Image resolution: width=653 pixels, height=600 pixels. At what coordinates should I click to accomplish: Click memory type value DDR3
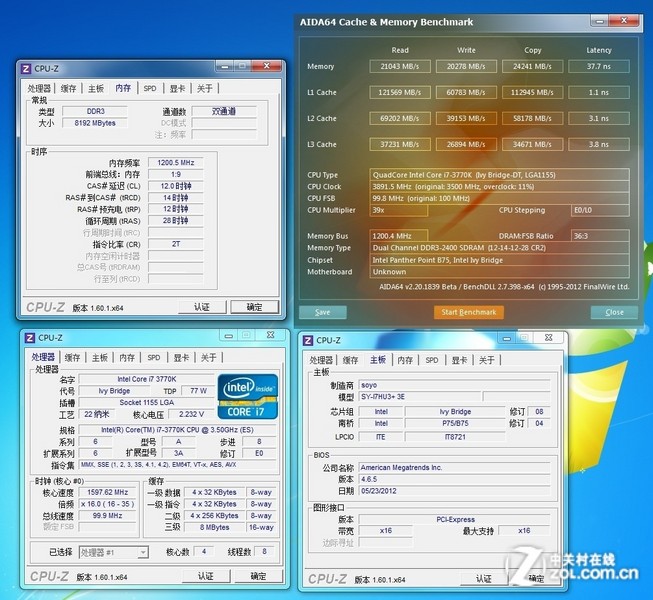95,112
